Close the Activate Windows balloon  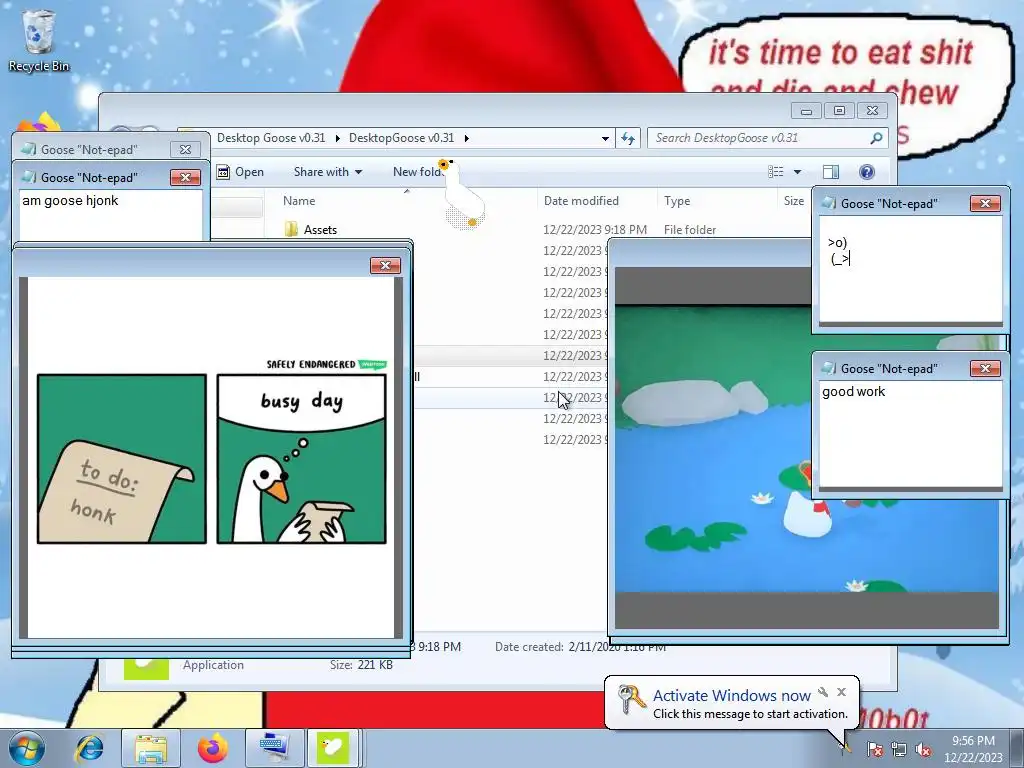841,692
